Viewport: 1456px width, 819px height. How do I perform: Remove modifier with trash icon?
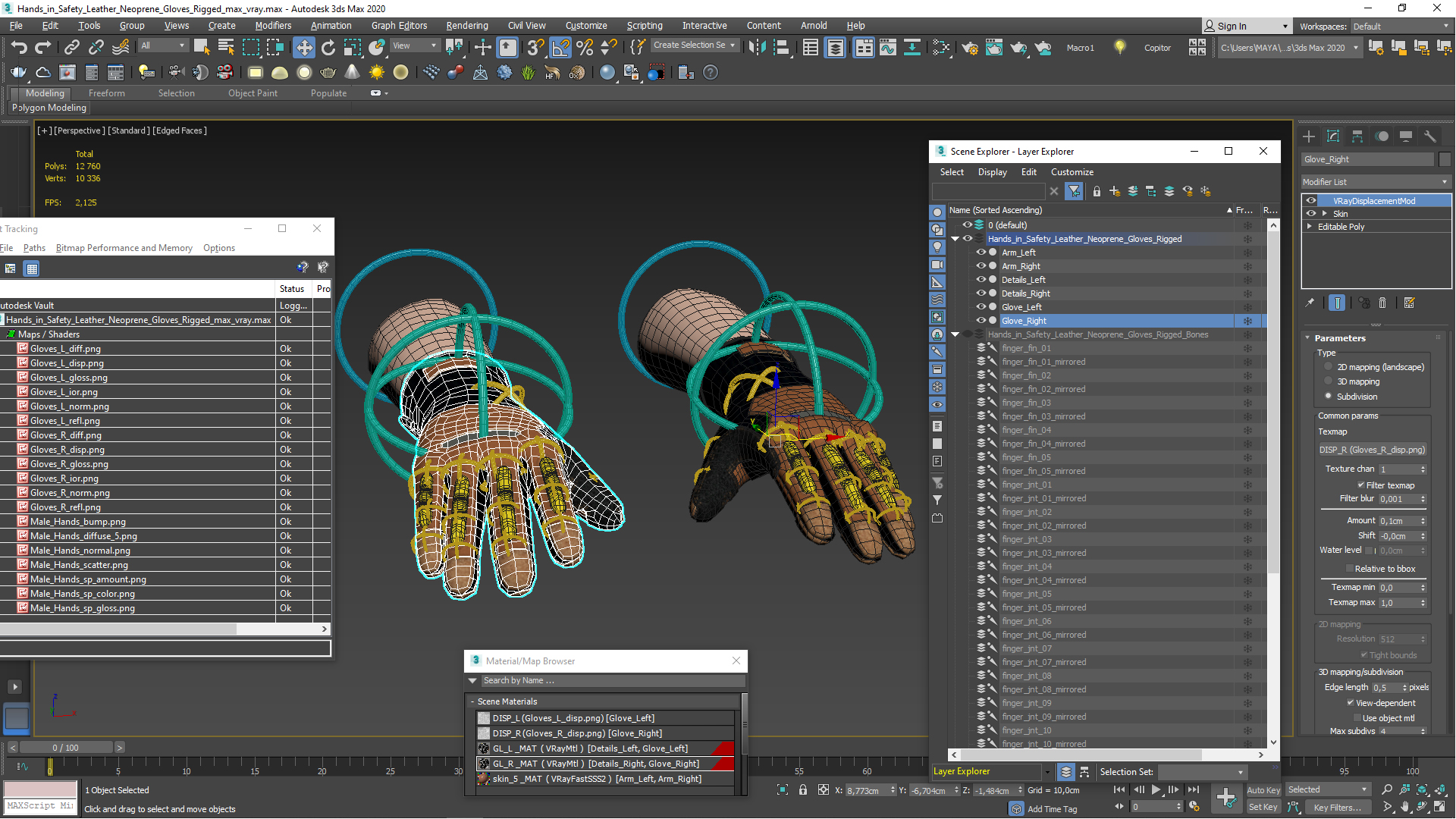click(1382, 303)
